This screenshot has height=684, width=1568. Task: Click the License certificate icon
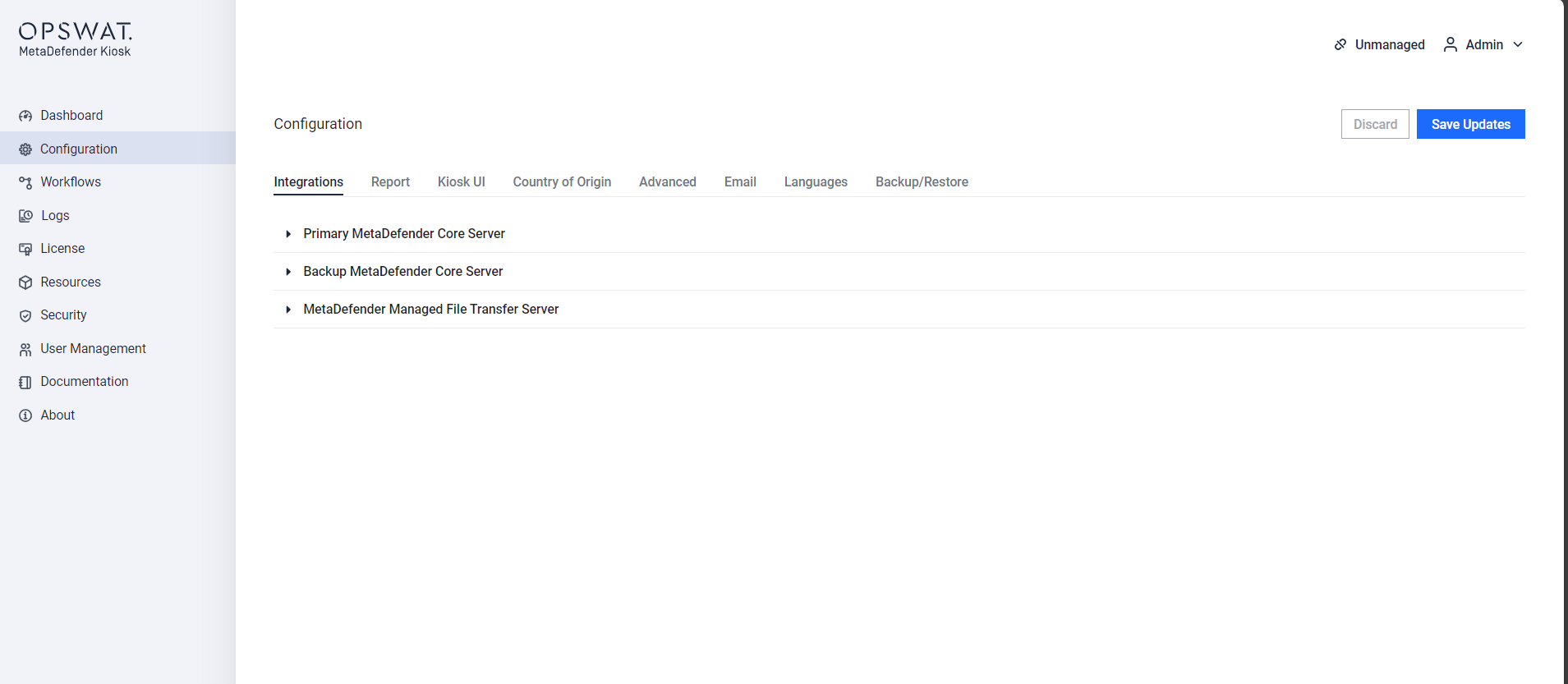coord(25,249)
